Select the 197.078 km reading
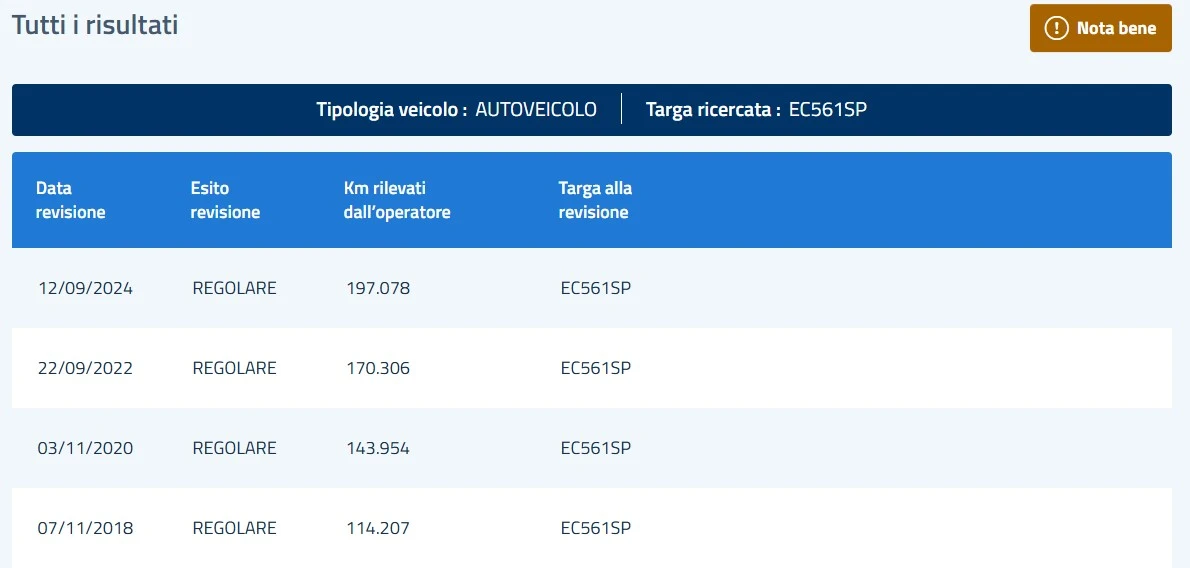1190x568 pixels. coord(378,288)
